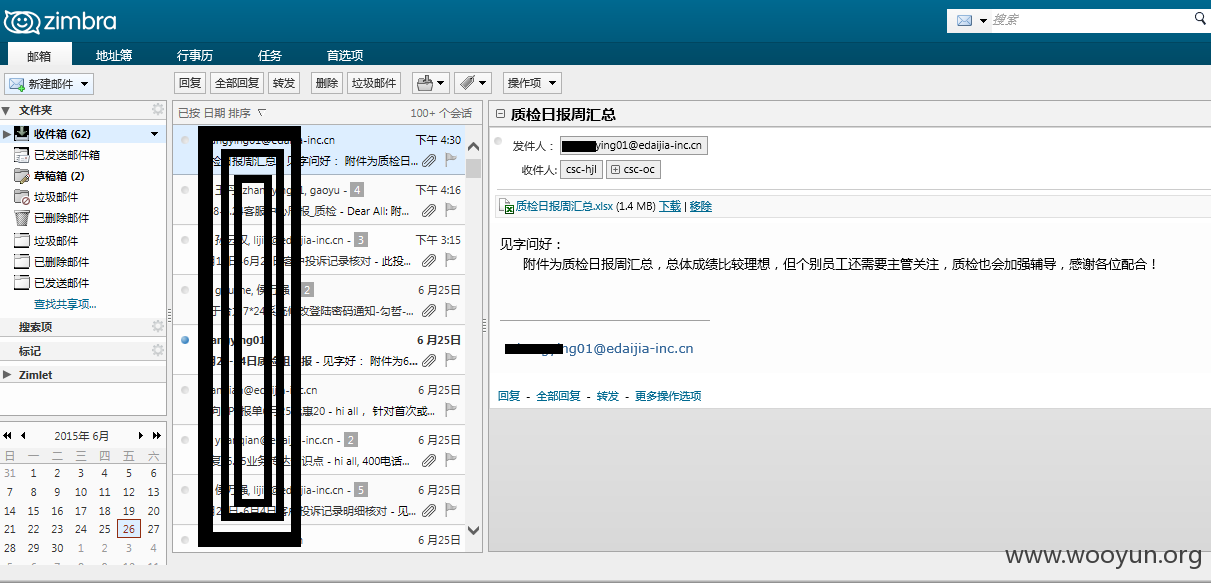Image resolution: width=1211 pixels, height=584 pixels.
Task: Toggle read status dot of 下午 3:15 message
Action: tap(185, 240)
